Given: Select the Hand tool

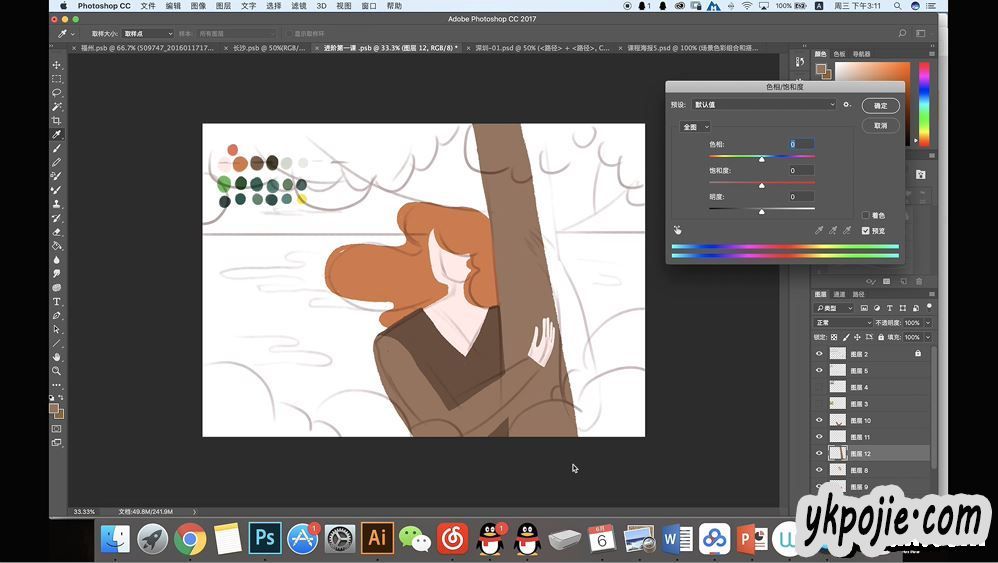Looking at the screenshot, I should pyautogui.click(x=57, y=356).
